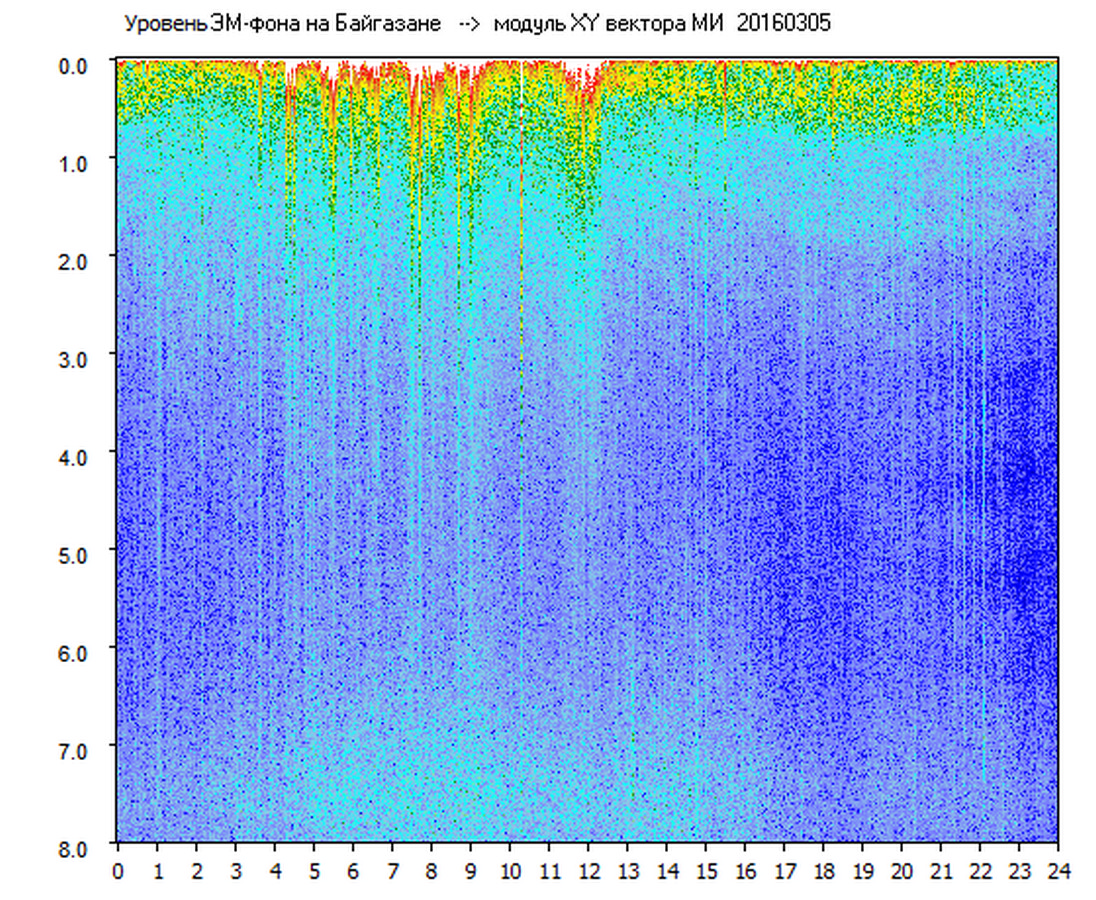Select hour 0 label on horizontal axis
1096x900 pixels.
(x=118, y=872)
